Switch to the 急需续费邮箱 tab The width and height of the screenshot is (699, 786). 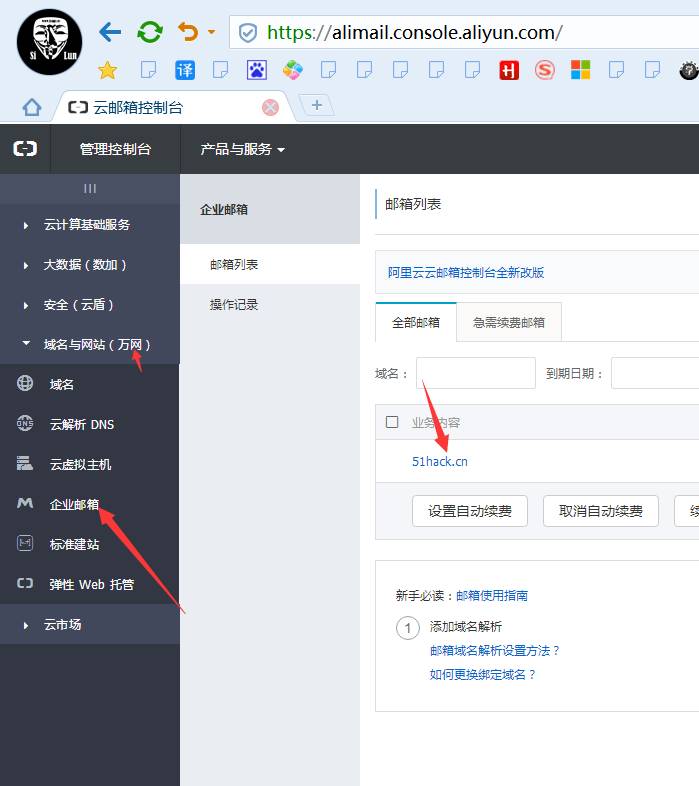509,322
